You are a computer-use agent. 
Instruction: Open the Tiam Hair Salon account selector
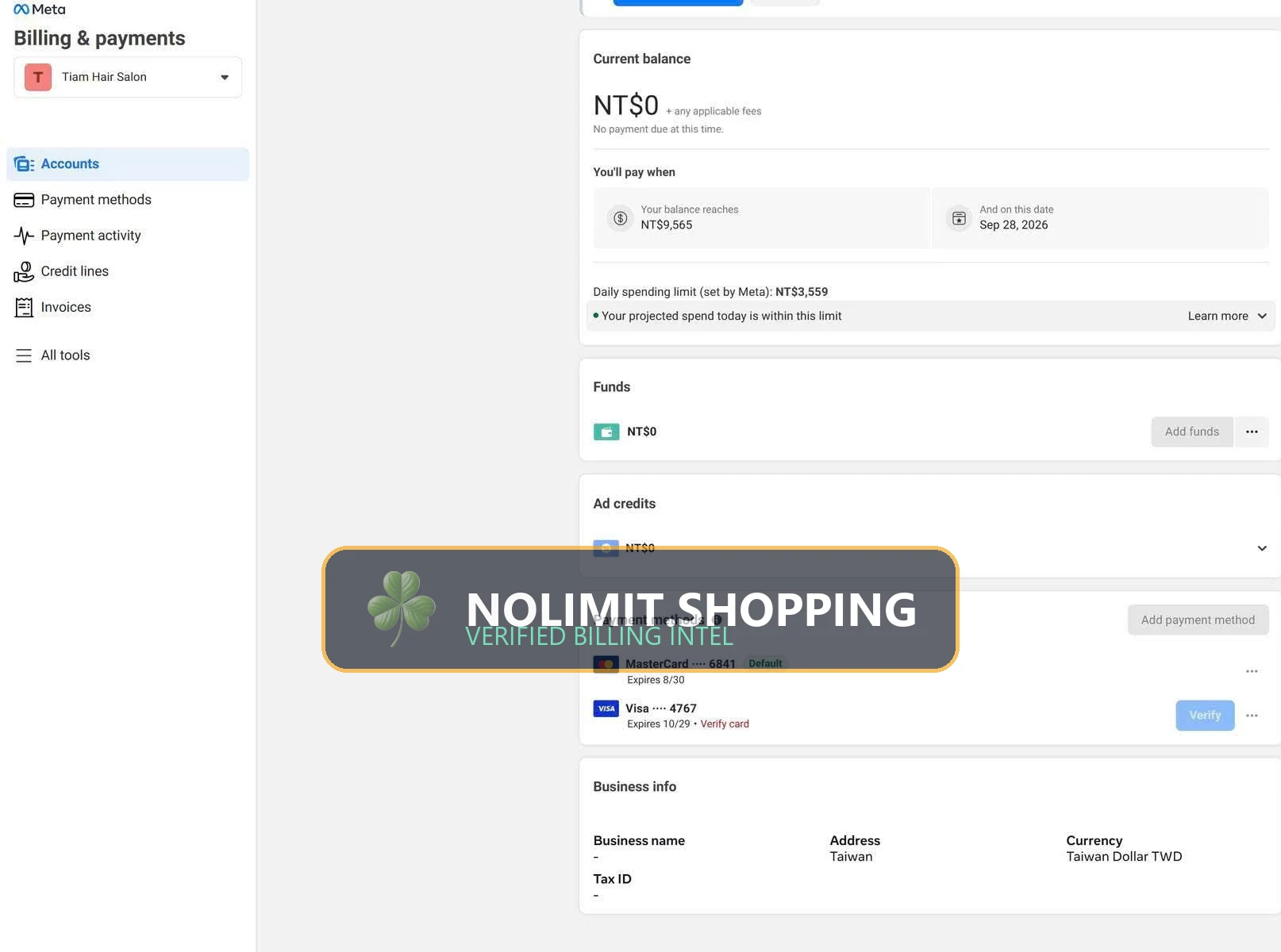click(x=128, y=77)
